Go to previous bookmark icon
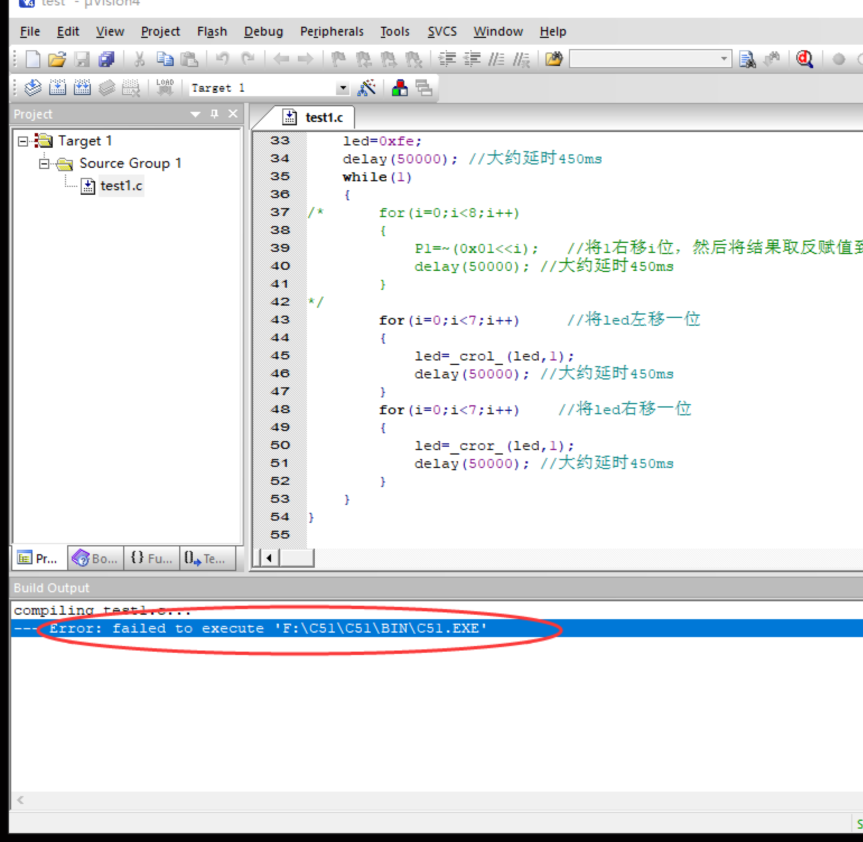Image resolution: width=863 pixels, height=842 pixels. (x=363, y=59)
